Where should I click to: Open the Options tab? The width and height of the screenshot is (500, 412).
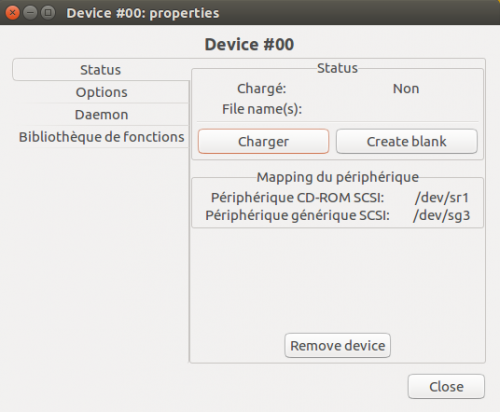click(101, 92)
